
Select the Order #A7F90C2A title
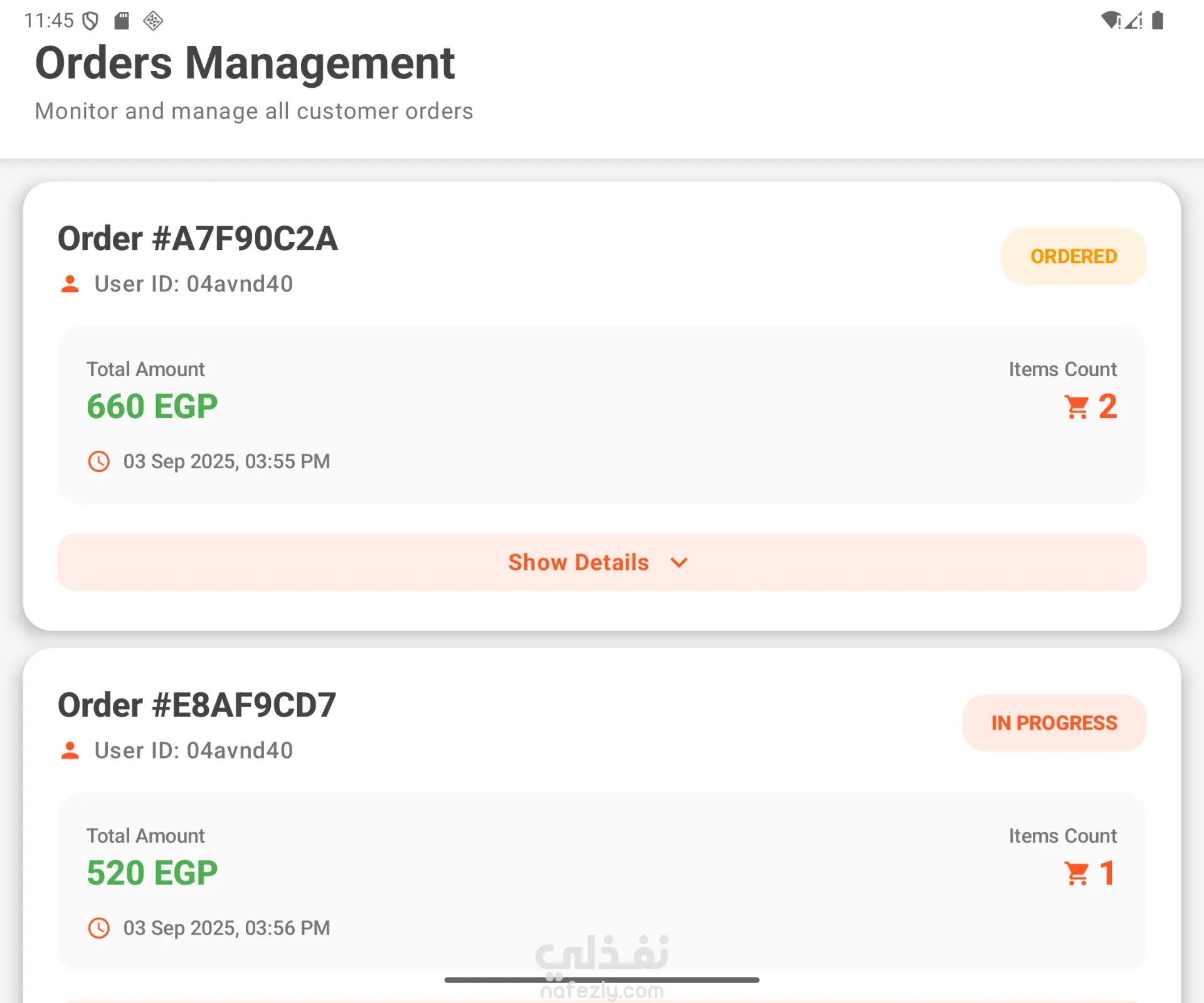coord(198,239)
